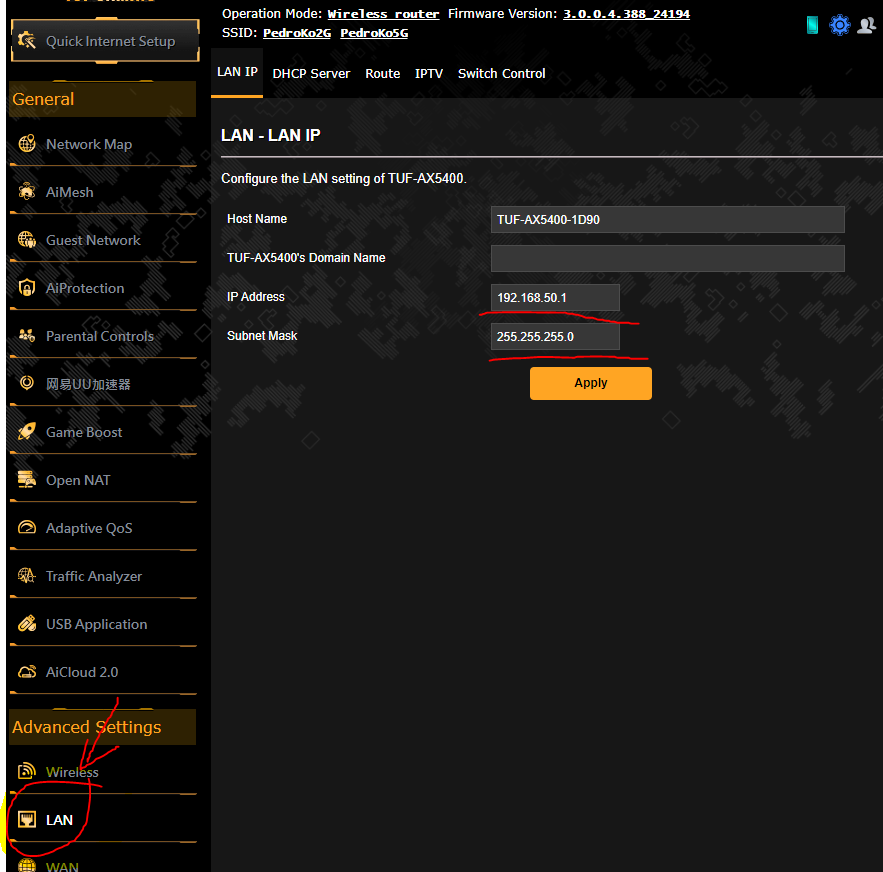Select USB Application in sidebar
Viewport: 883px width, 872px height.
[103, 624]
